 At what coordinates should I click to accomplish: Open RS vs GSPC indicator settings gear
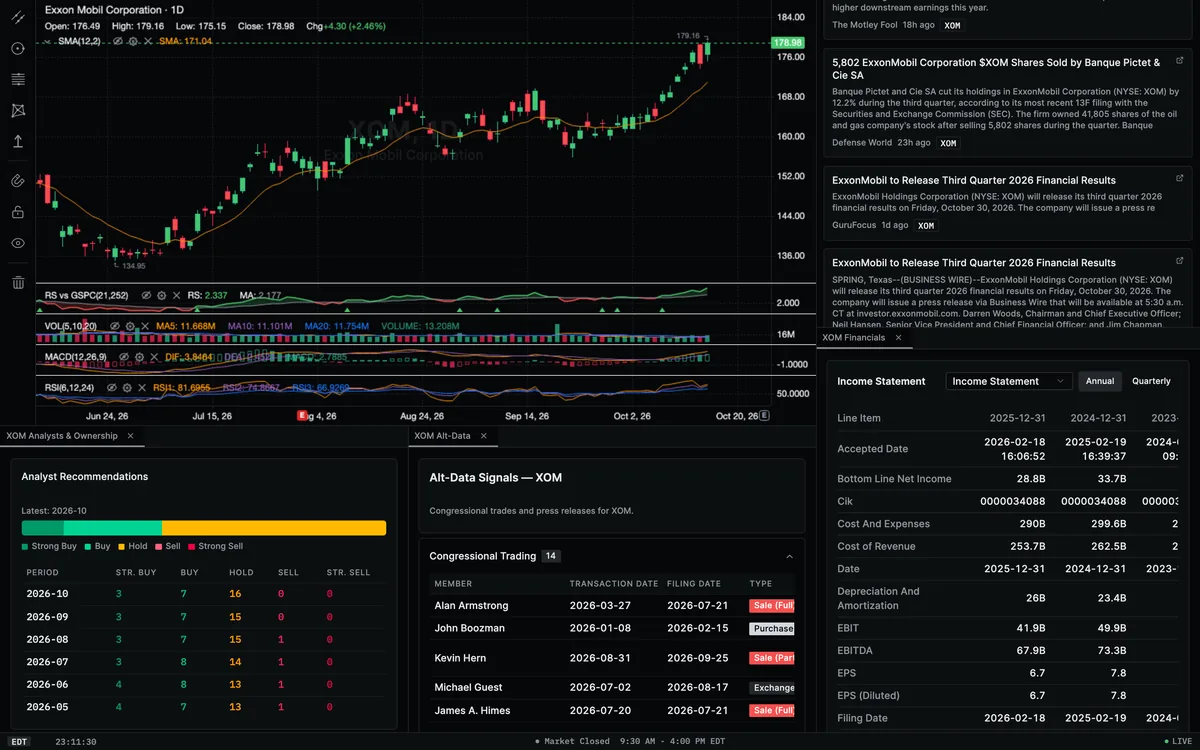[x=161, y=296]
